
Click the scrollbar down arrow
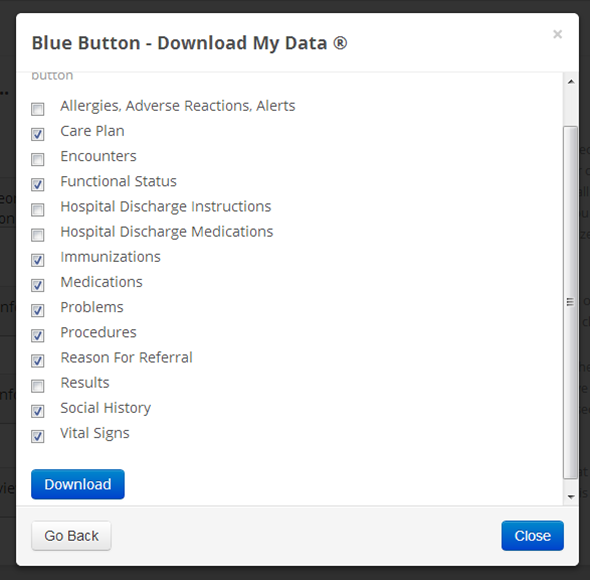point(571,497)
